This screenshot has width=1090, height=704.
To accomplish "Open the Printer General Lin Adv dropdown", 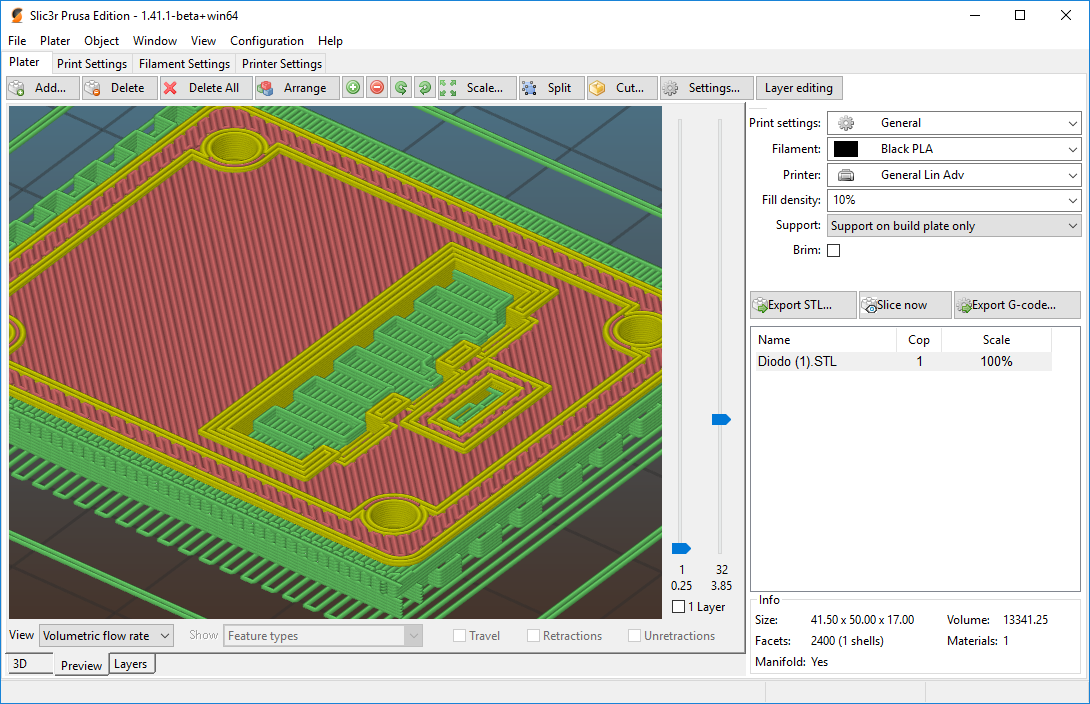I will [x=954, y=175].
